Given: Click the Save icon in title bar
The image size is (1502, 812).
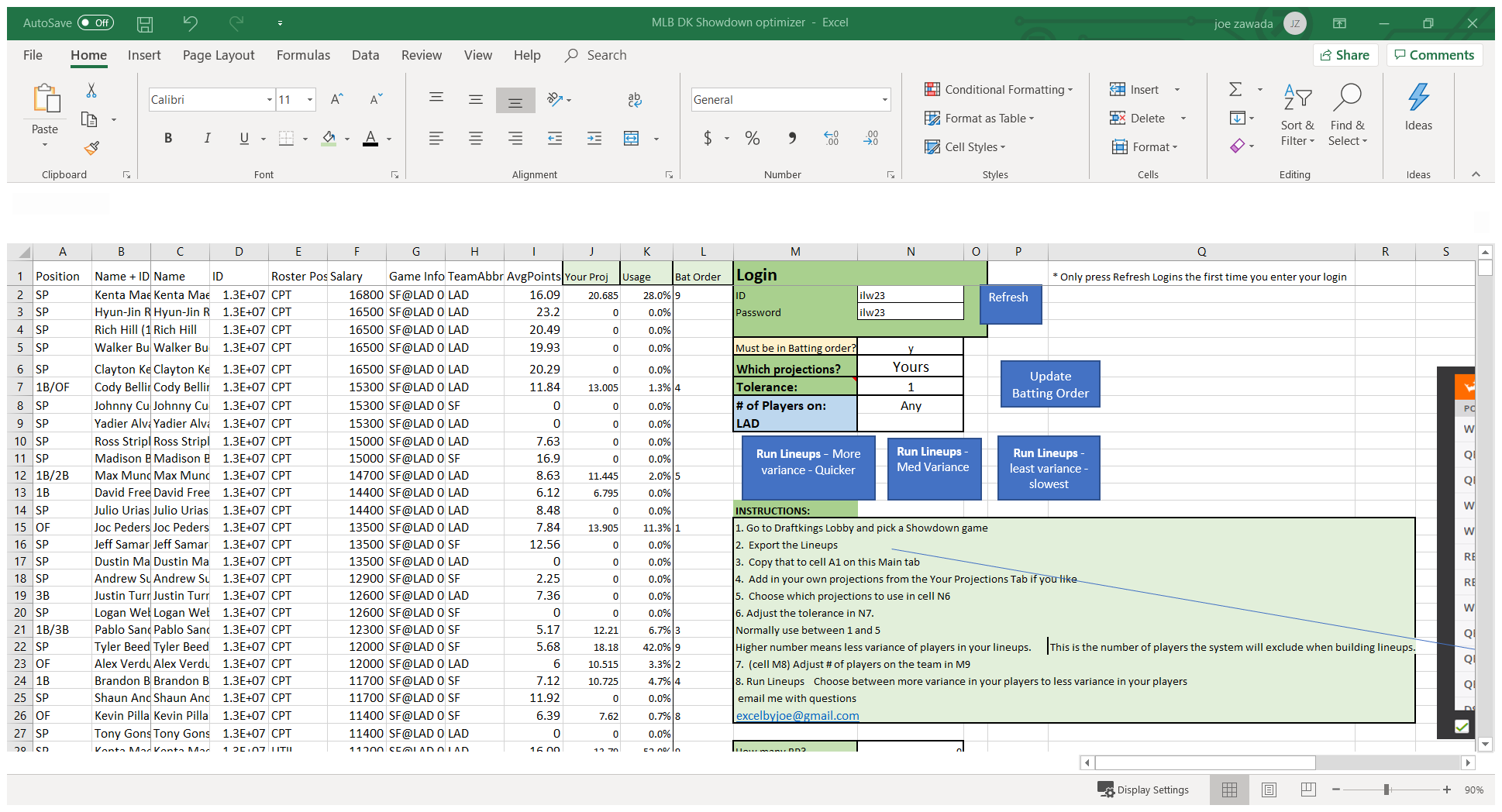Looking at the screenshot, I should coord(145,24).
